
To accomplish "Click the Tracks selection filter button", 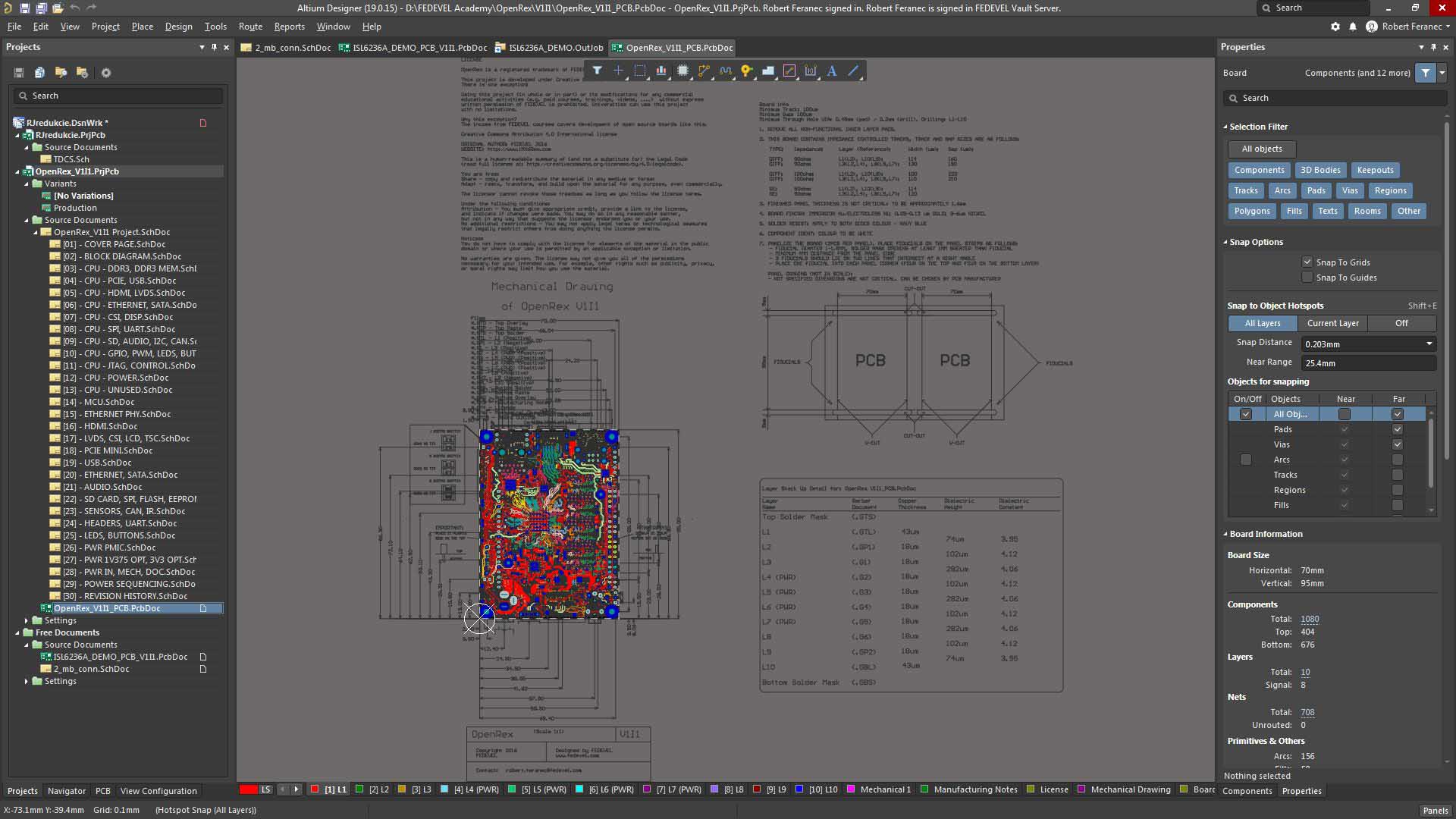I will [x=1245, y=190].
